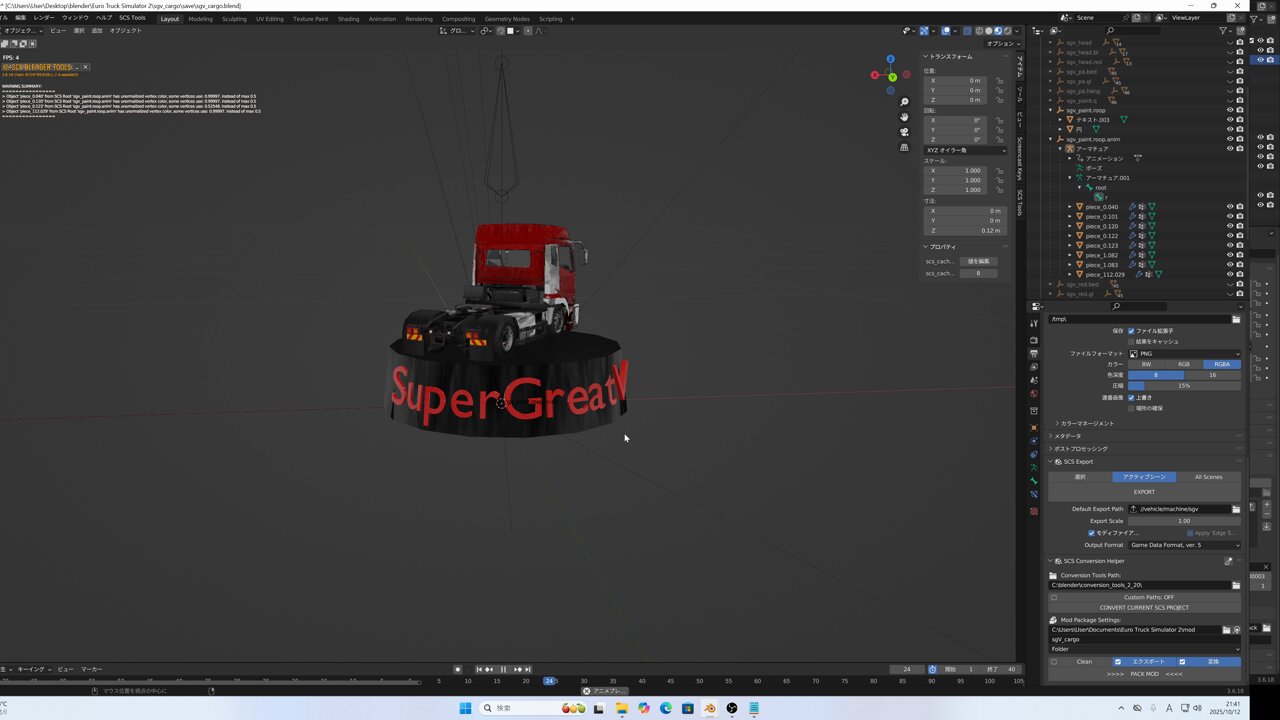Click the PACK MOD button
Viewport: 1280px width, 720px height.
pyautogui.click(x=1145, y=674)
